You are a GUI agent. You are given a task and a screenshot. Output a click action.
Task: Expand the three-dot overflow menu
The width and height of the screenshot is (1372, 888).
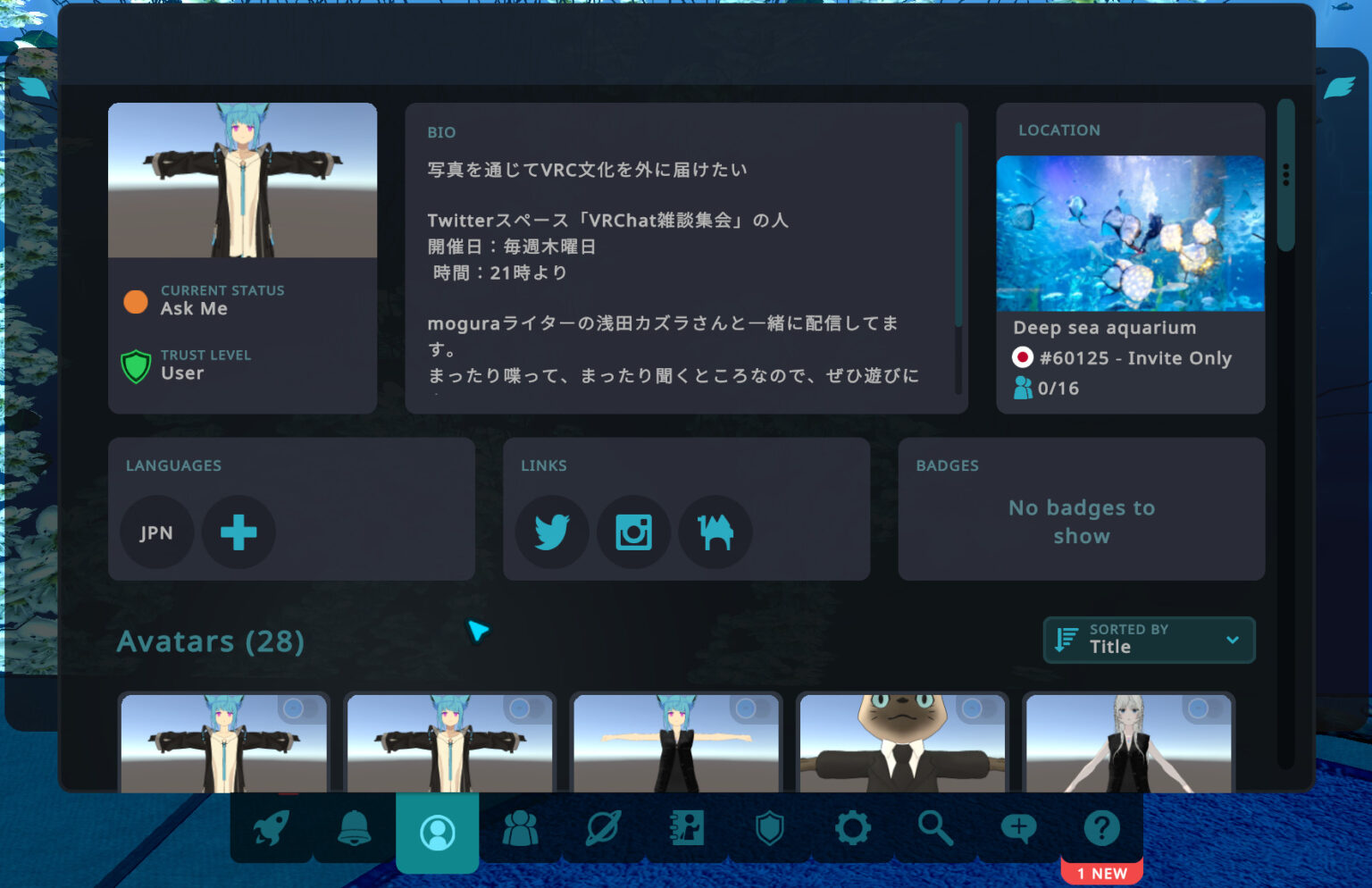pyautogui.click(x=1286, y=170)
